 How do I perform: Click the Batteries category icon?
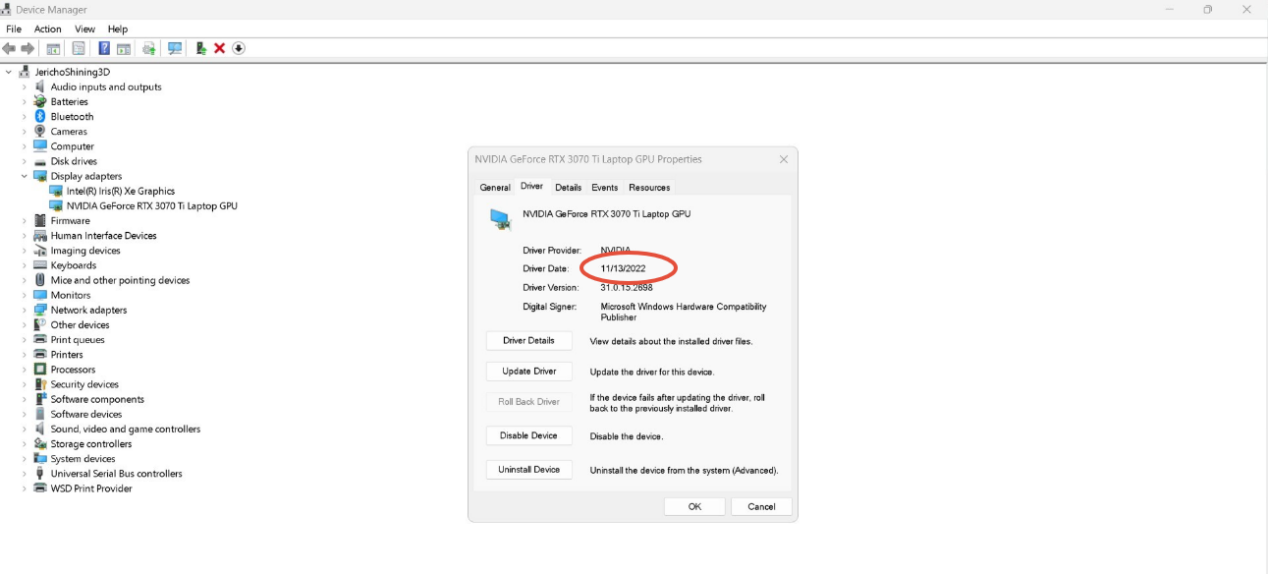coord(40,101)
